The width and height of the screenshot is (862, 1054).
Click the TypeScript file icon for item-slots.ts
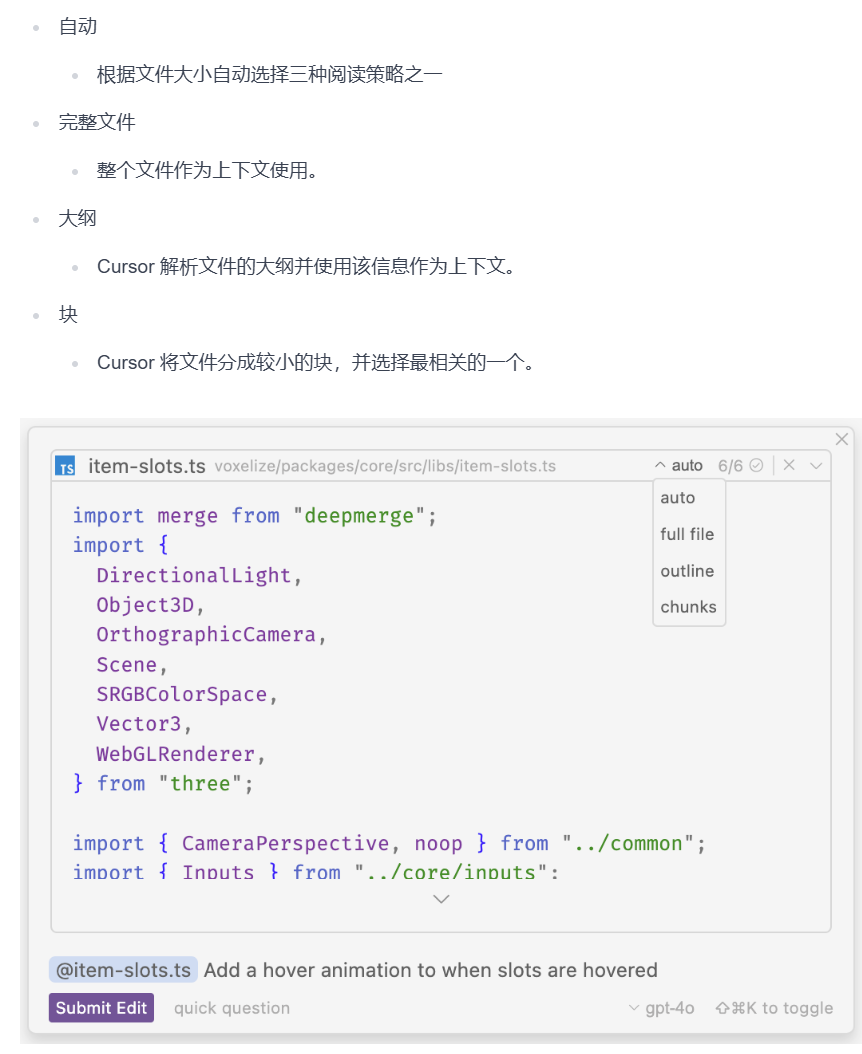pyautogui.click(x=66, y=466)
